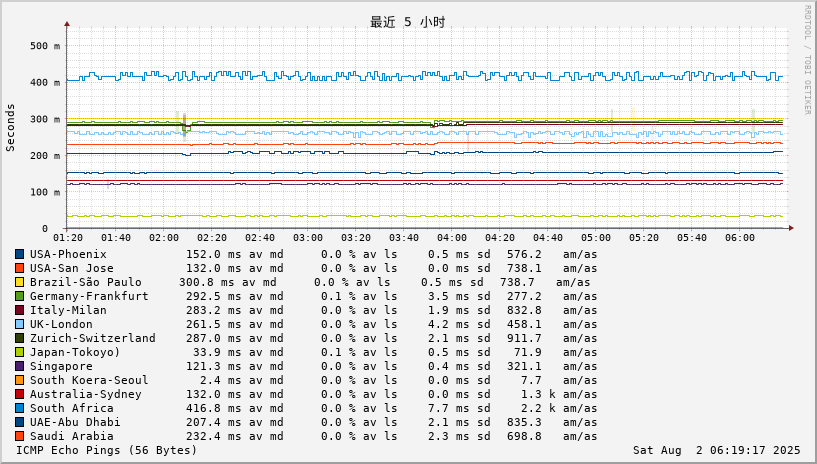Click the Seconds y-axis label

tap(10, 128)
